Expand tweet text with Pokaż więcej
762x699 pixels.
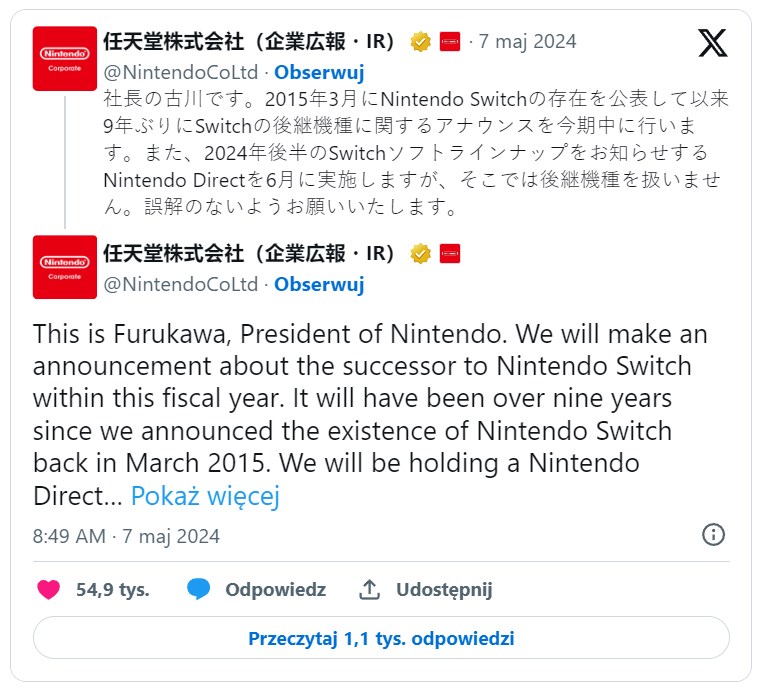pyautogui.click(x=205, y=496)
